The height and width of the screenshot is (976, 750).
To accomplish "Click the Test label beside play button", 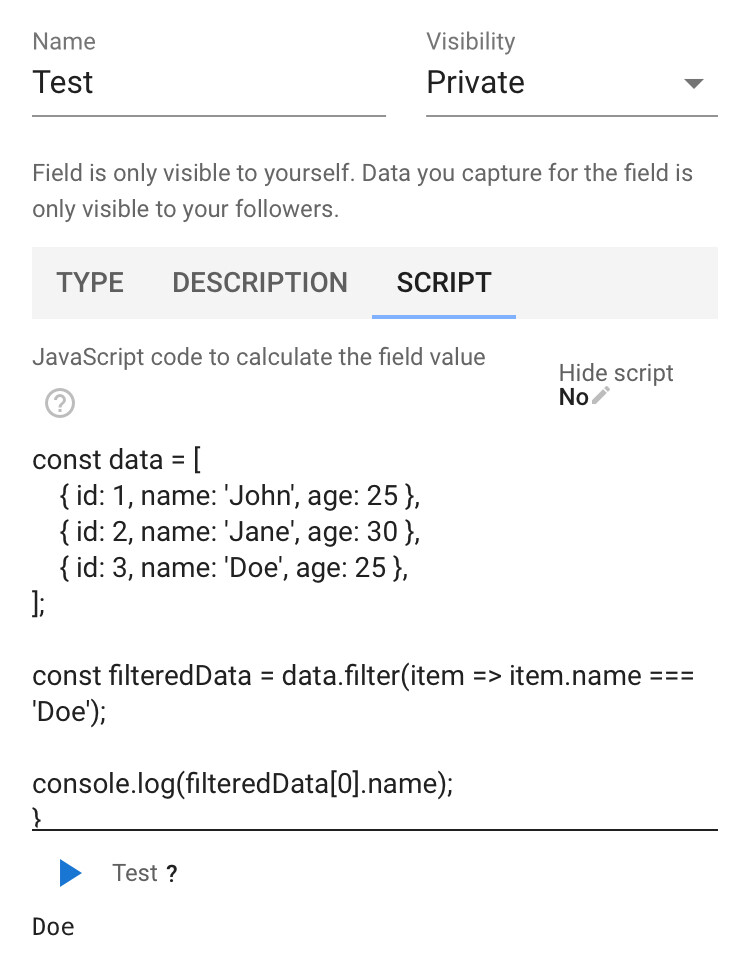I will point(135,873).
